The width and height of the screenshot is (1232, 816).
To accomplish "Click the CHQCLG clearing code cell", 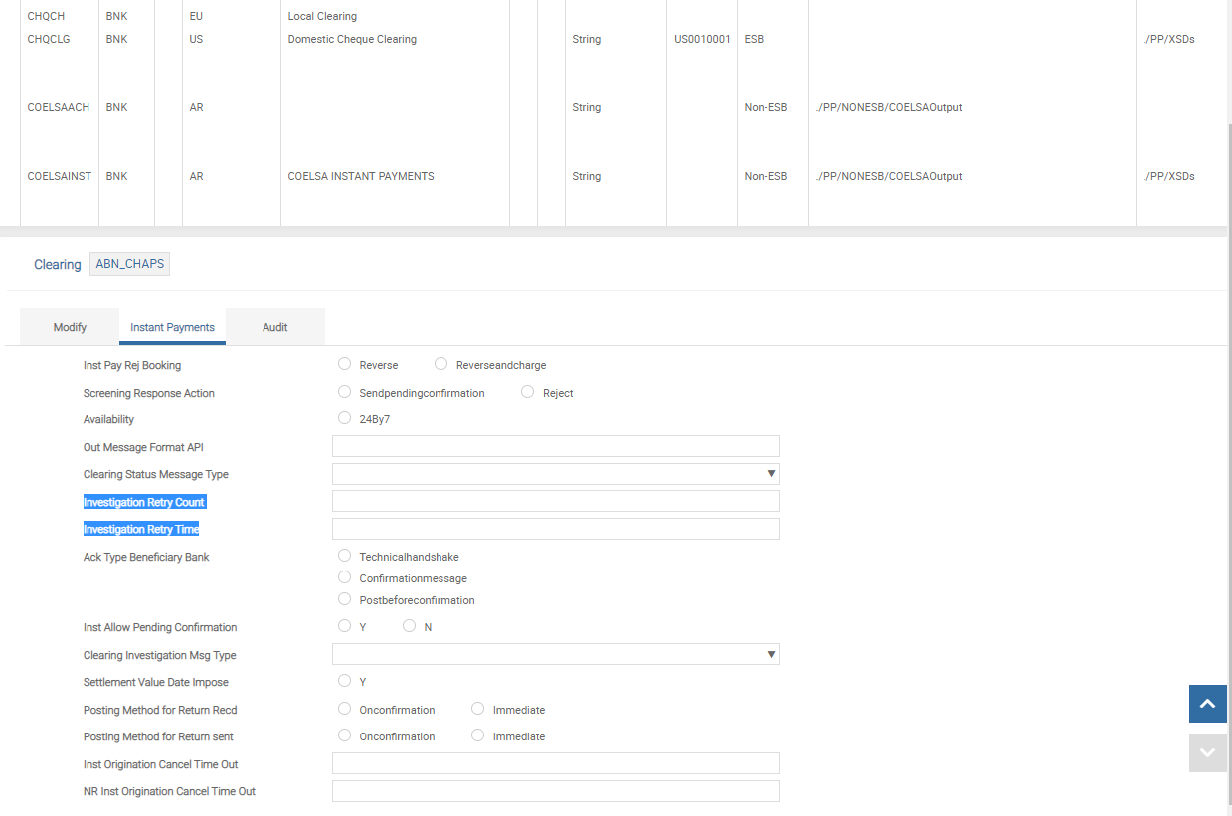I will (49, 39).
